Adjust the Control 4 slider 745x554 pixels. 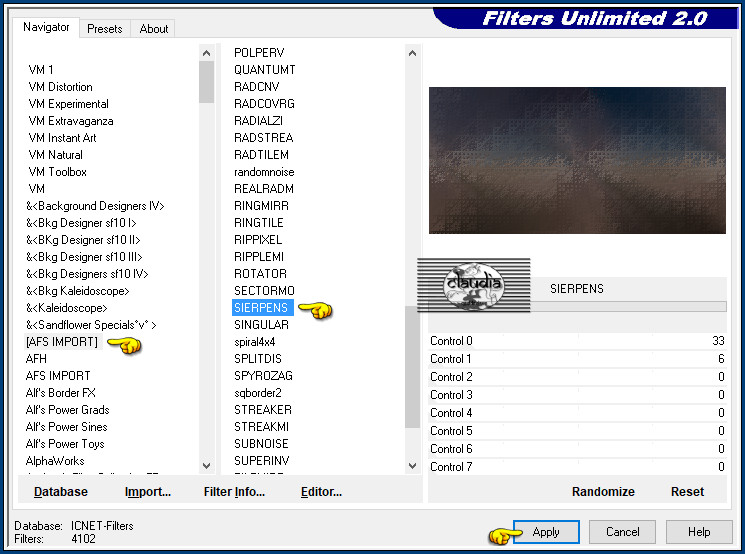577,413
